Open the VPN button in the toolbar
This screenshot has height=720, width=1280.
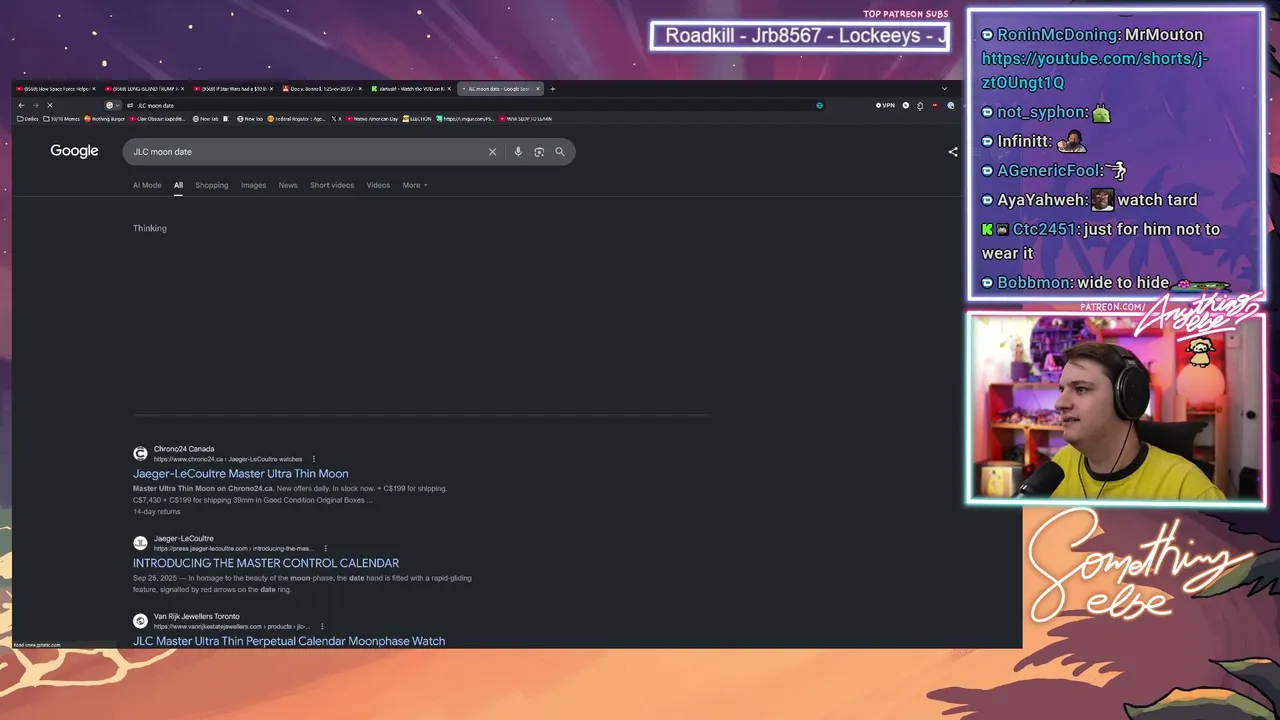tap(885, 105)
